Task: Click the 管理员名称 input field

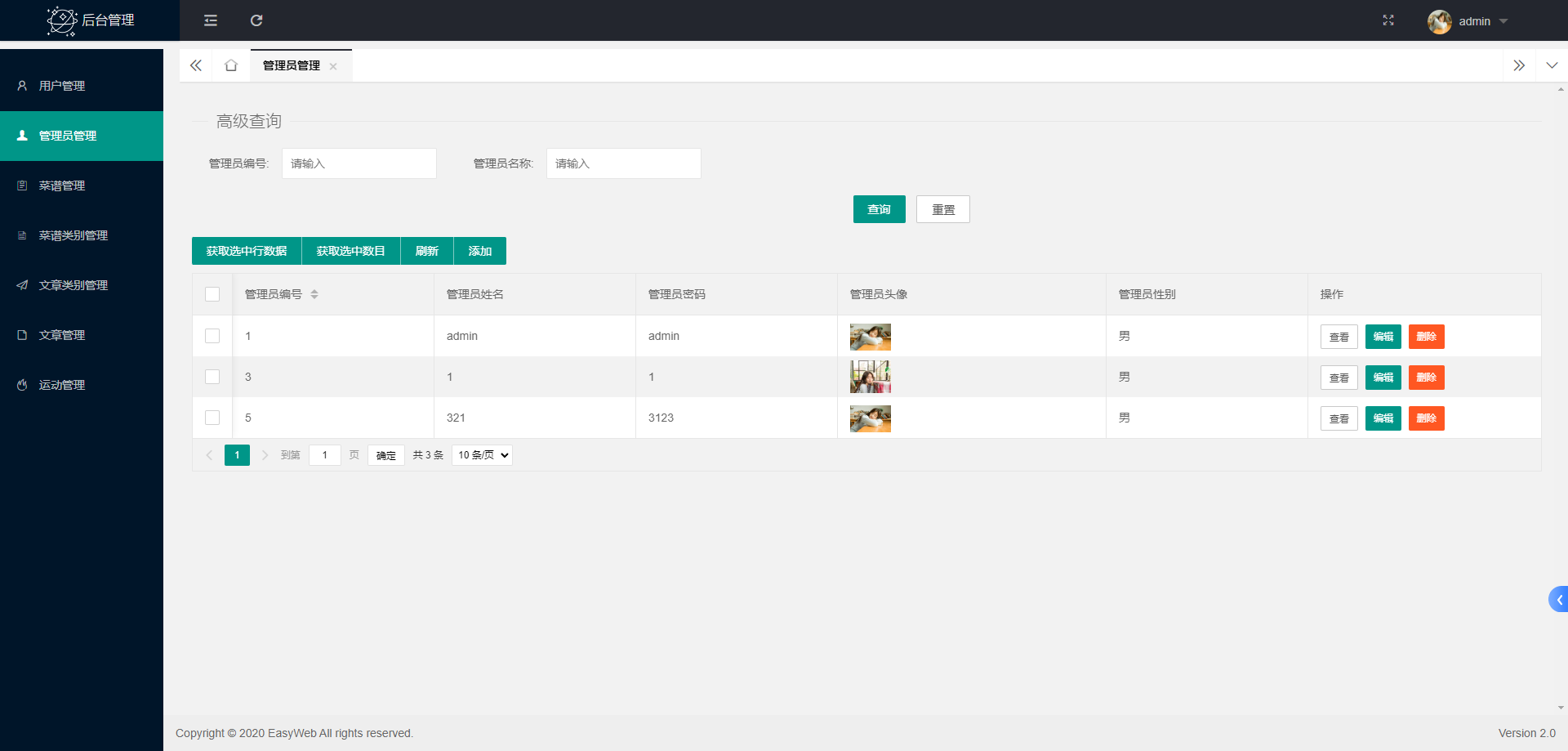Action: [623, 163]
